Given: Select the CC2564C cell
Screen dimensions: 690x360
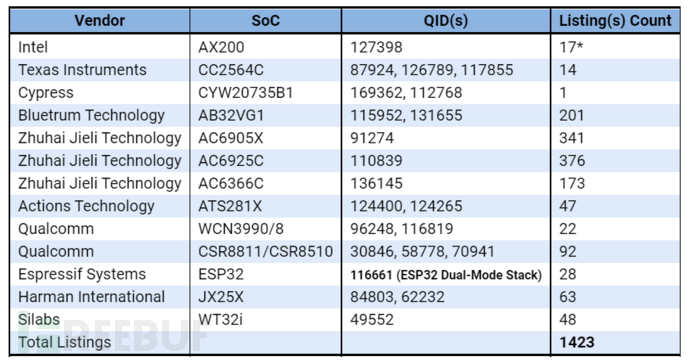Looking at the screenshot, I should pos(265,70).
